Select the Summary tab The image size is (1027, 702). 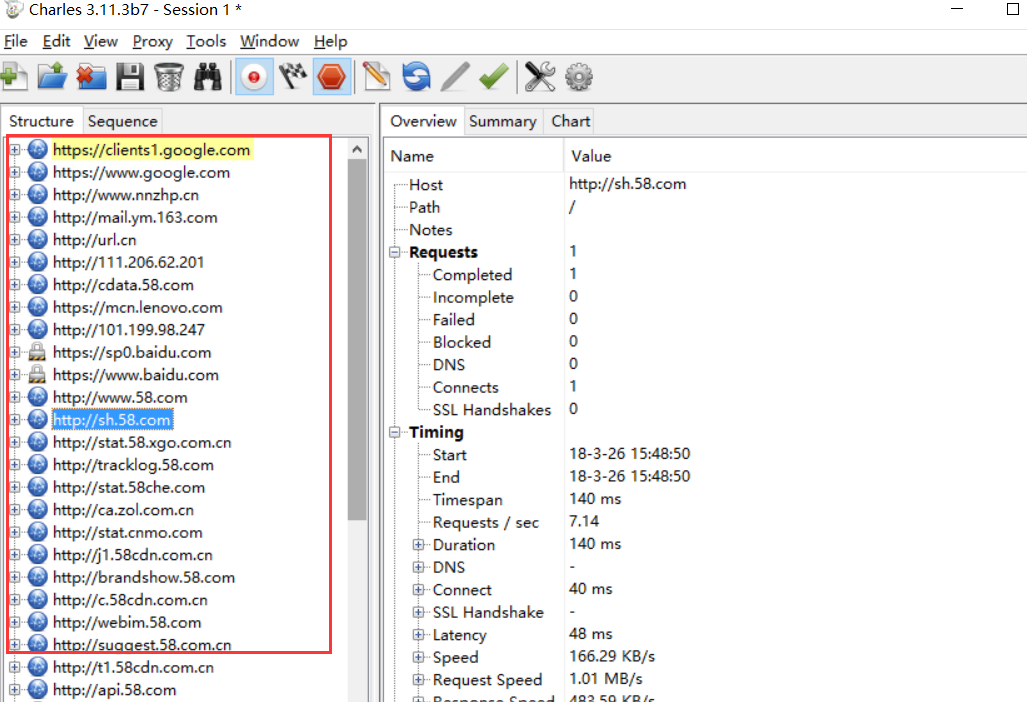point(502,121)
